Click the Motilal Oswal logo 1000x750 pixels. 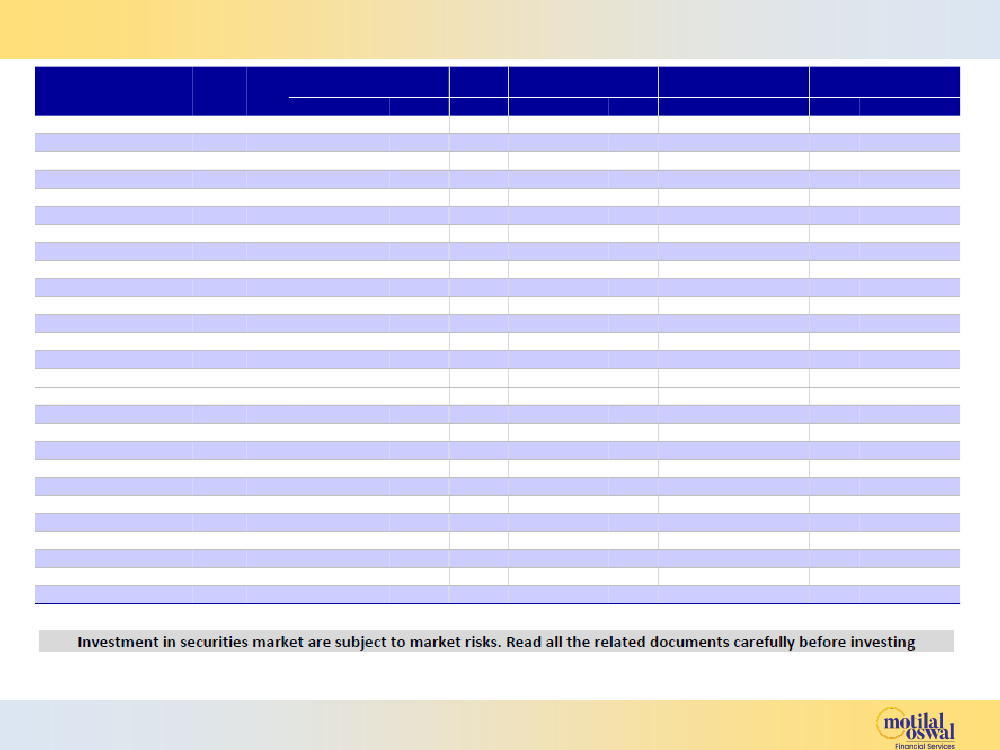(x=915, y=725)
